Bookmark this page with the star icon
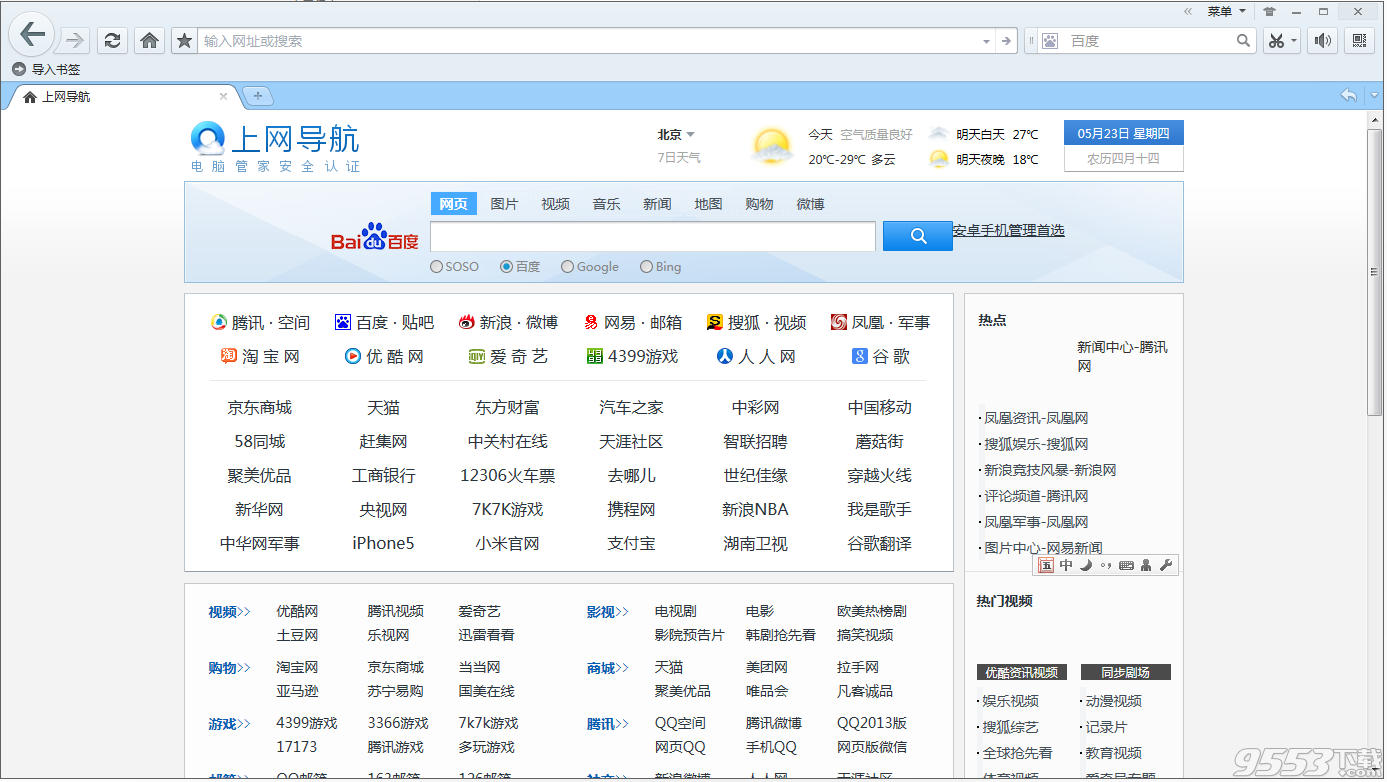The width and height of the screenshot is (1387, 782). [184, 41]
